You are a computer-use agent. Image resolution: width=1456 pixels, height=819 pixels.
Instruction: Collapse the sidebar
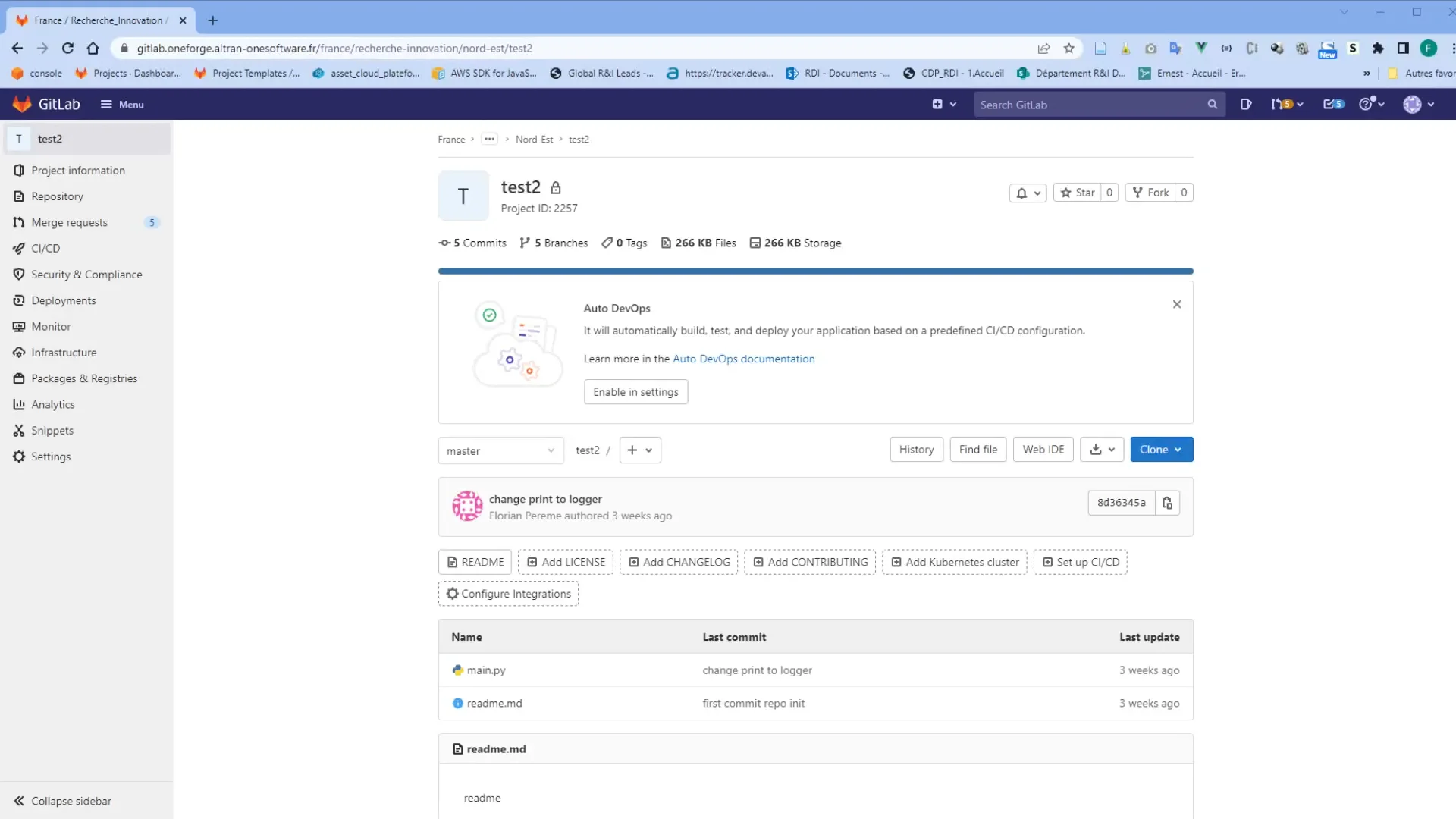point(62,801)
